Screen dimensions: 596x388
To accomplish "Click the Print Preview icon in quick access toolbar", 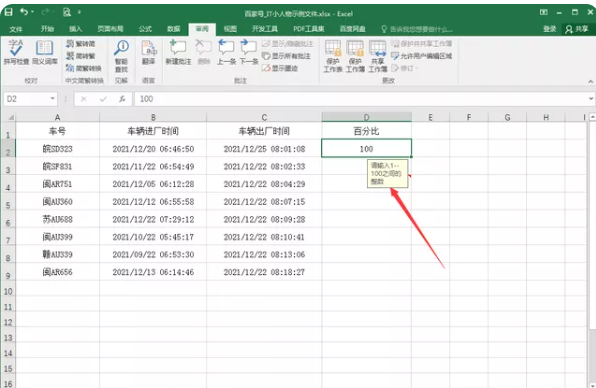I will coord(67,13).
